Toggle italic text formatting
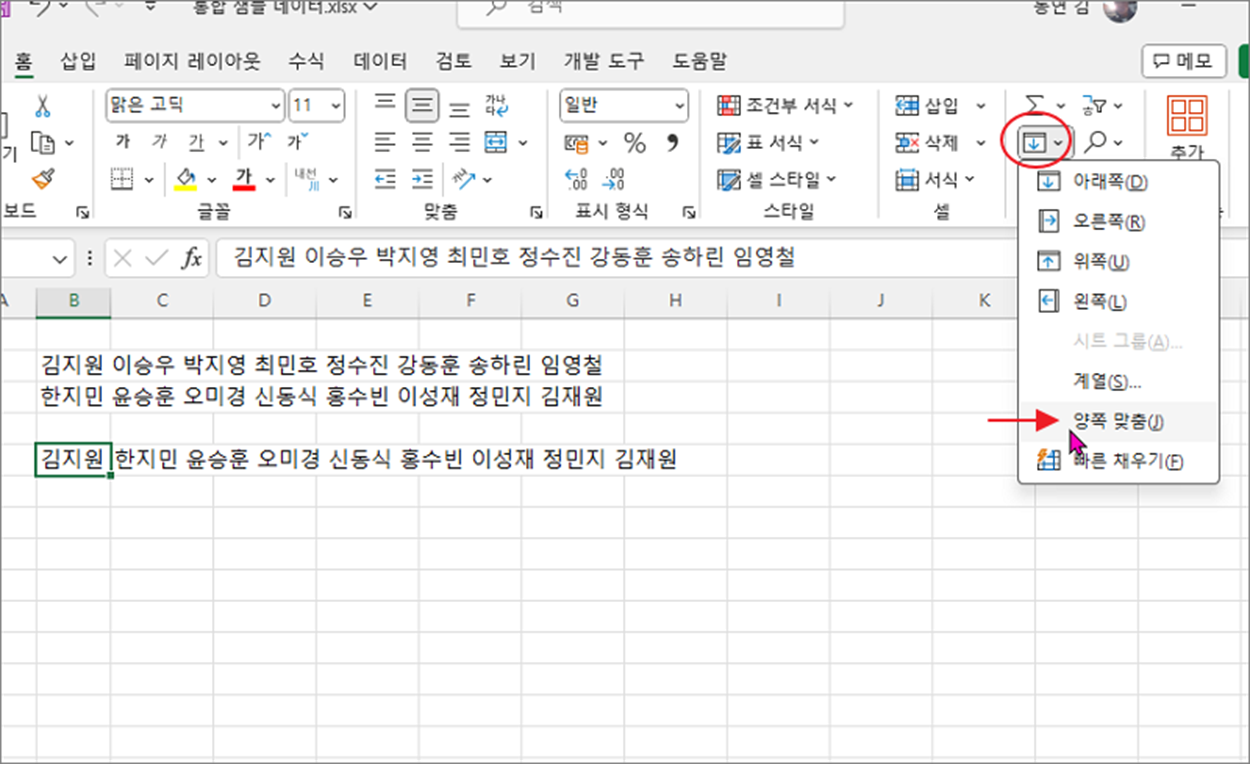1250x764 pixels. 158,142
